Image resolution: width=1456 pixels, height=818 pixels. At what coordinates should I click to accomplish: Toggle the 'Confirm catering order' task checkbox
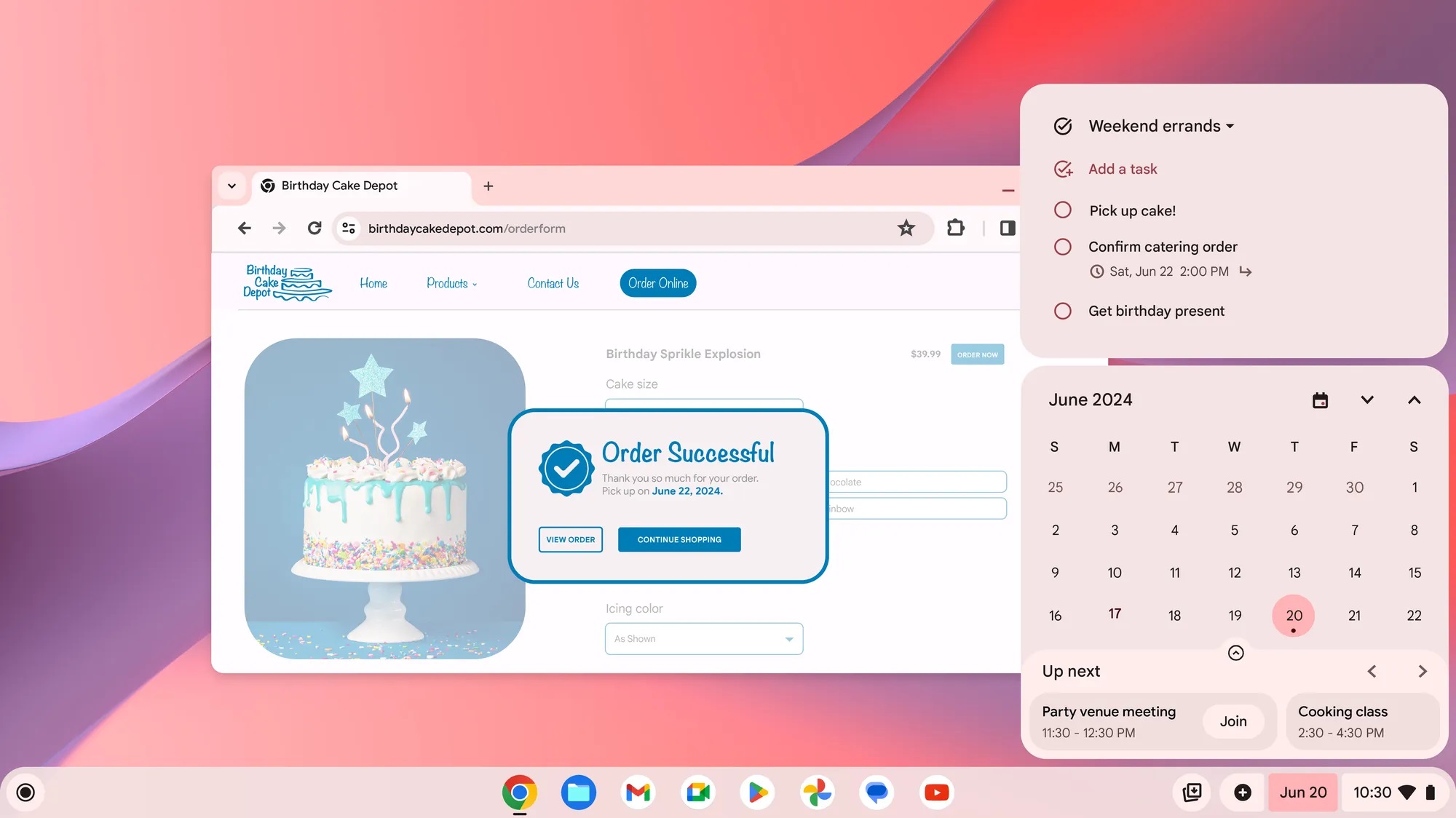click(1063, 247)
